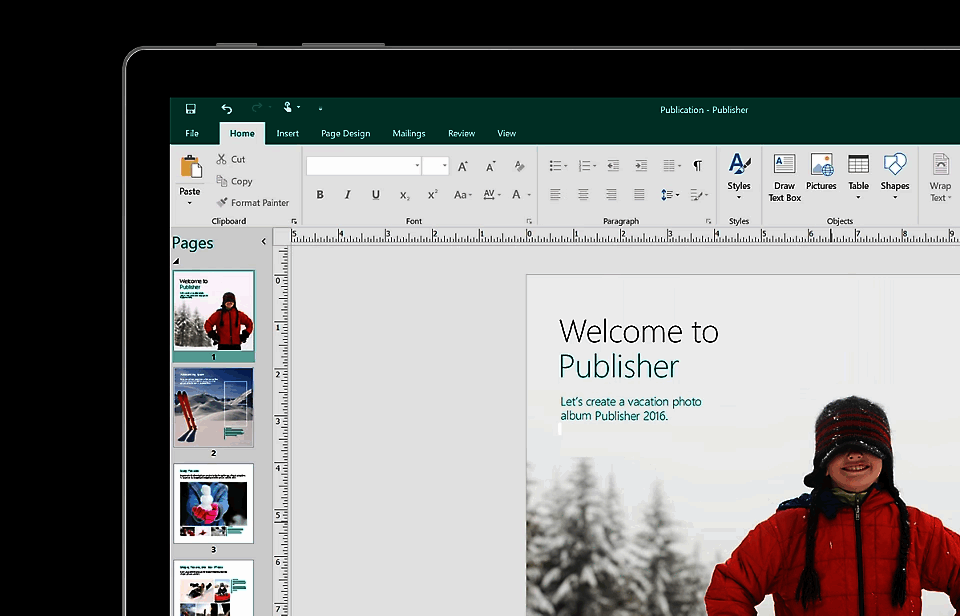Toggle bold formatting on selected text
The width and height of the screenshot is (960, 616).
[x=319, y=194]
